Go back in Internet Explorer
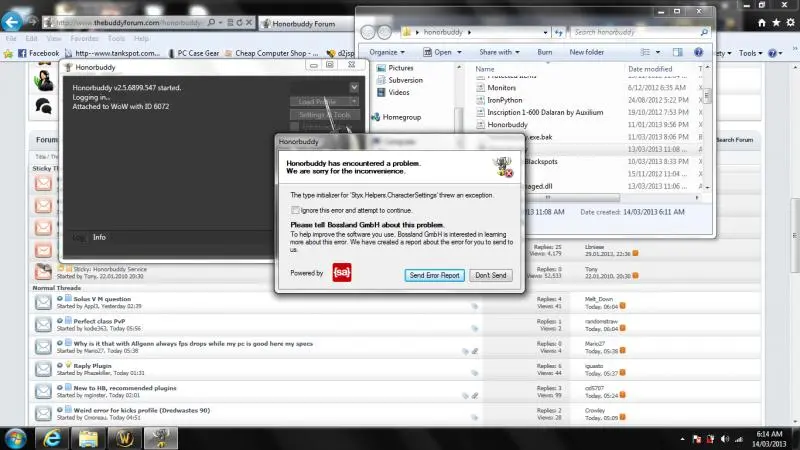 coord(11,22)
